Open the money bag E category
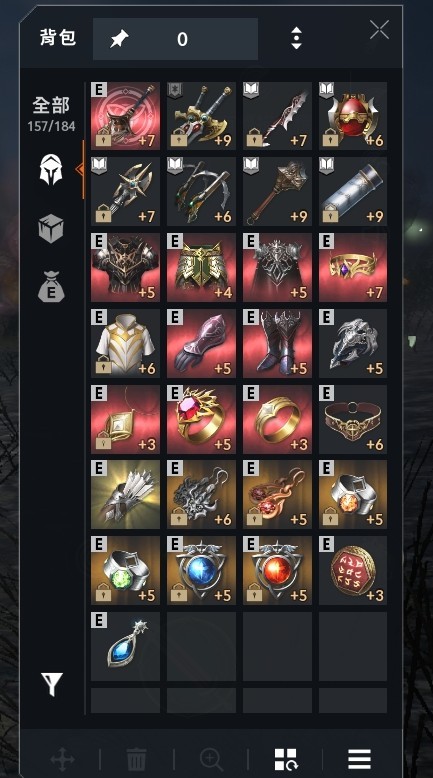The image size is (433, 778). 51,287
